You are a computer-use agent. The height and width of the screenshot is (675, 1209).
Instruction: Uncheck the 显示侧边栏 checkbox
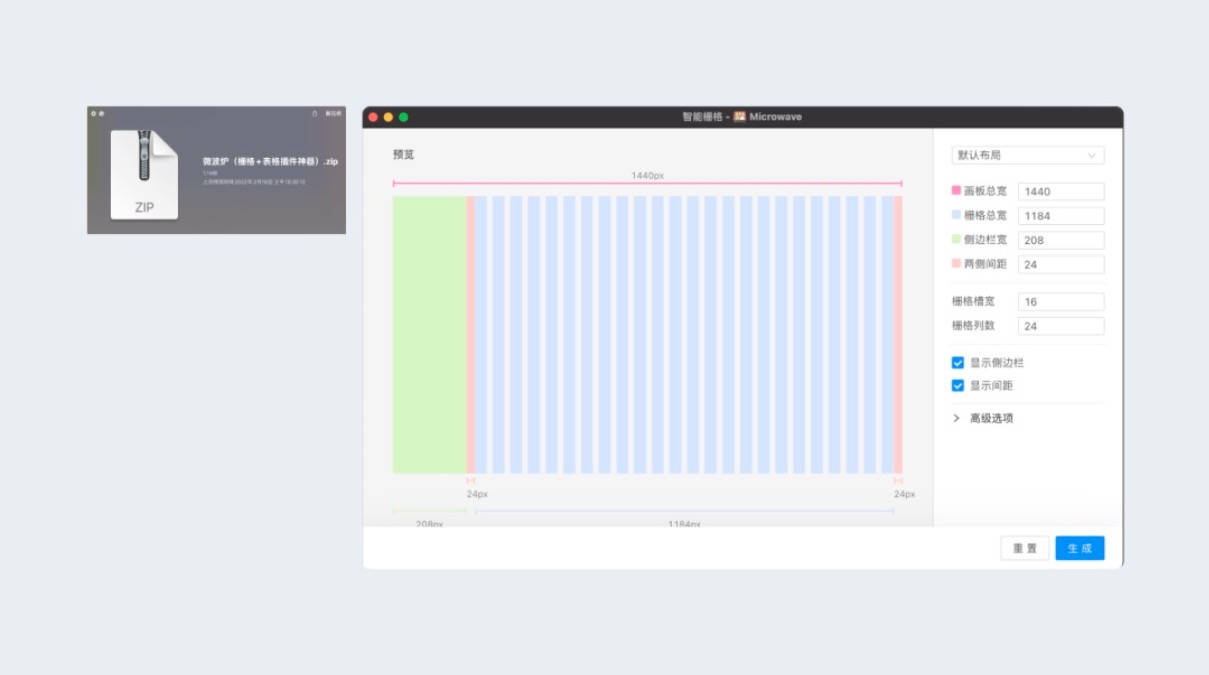[x=957, y=363]
